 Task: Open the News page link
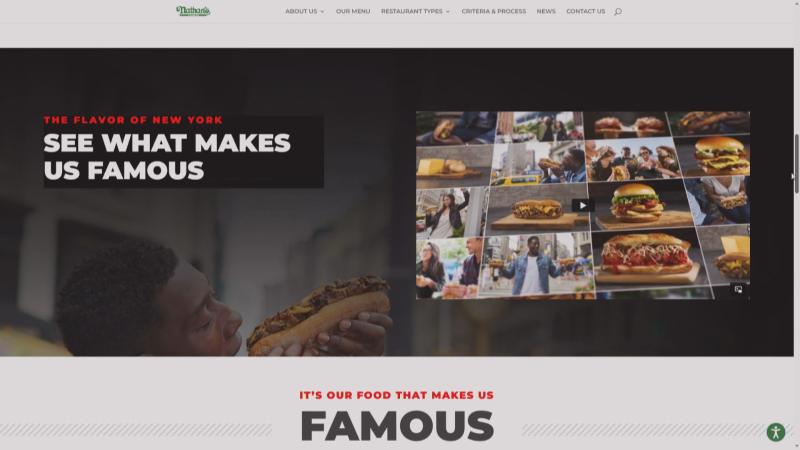(x=546, y=11)
